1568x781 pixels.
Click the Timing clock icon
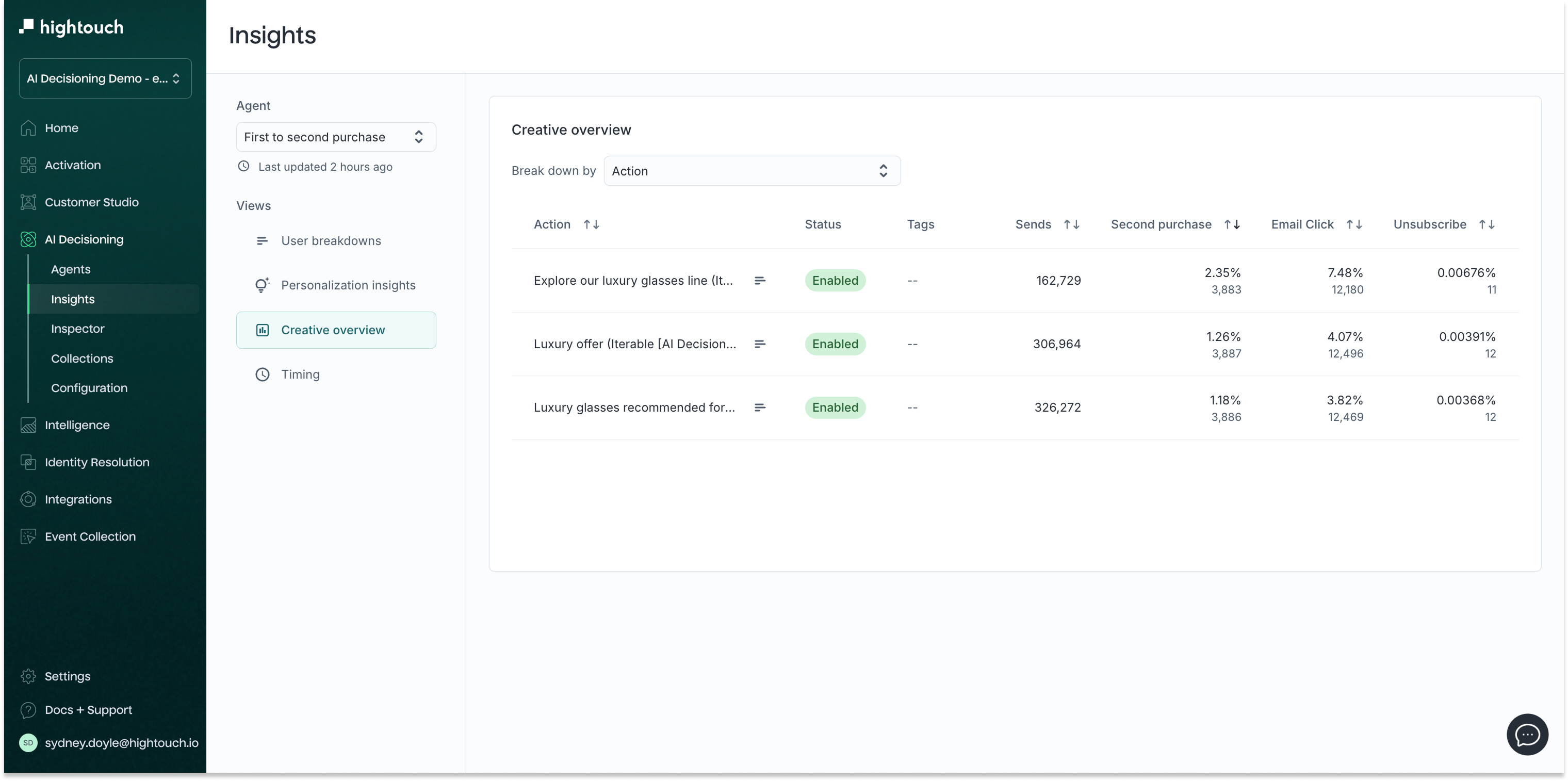click(x=263, y=375)
